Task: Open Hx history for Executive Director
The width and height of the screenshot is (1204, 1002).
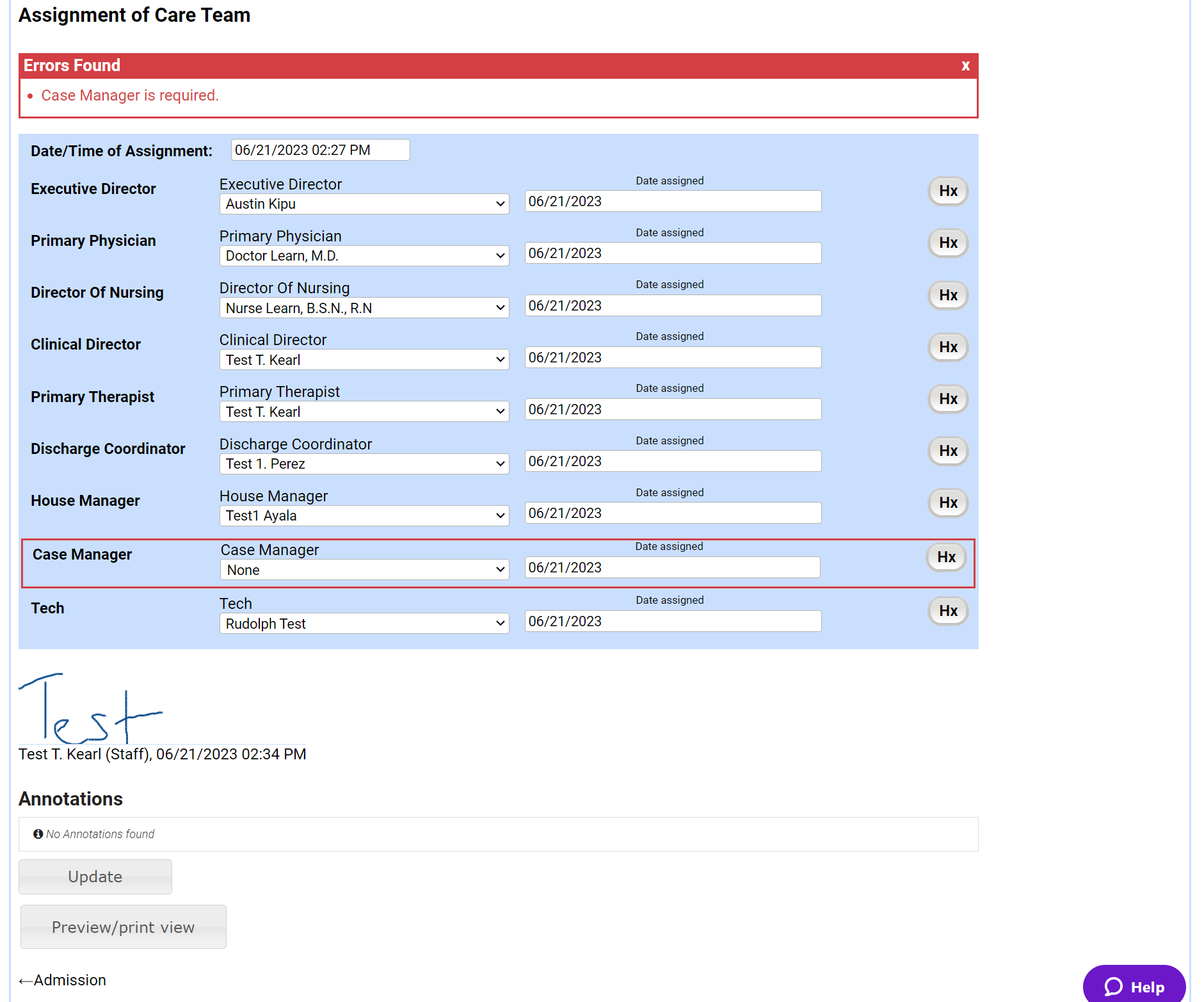Action: pyautogui.click(x=948, y=191)
